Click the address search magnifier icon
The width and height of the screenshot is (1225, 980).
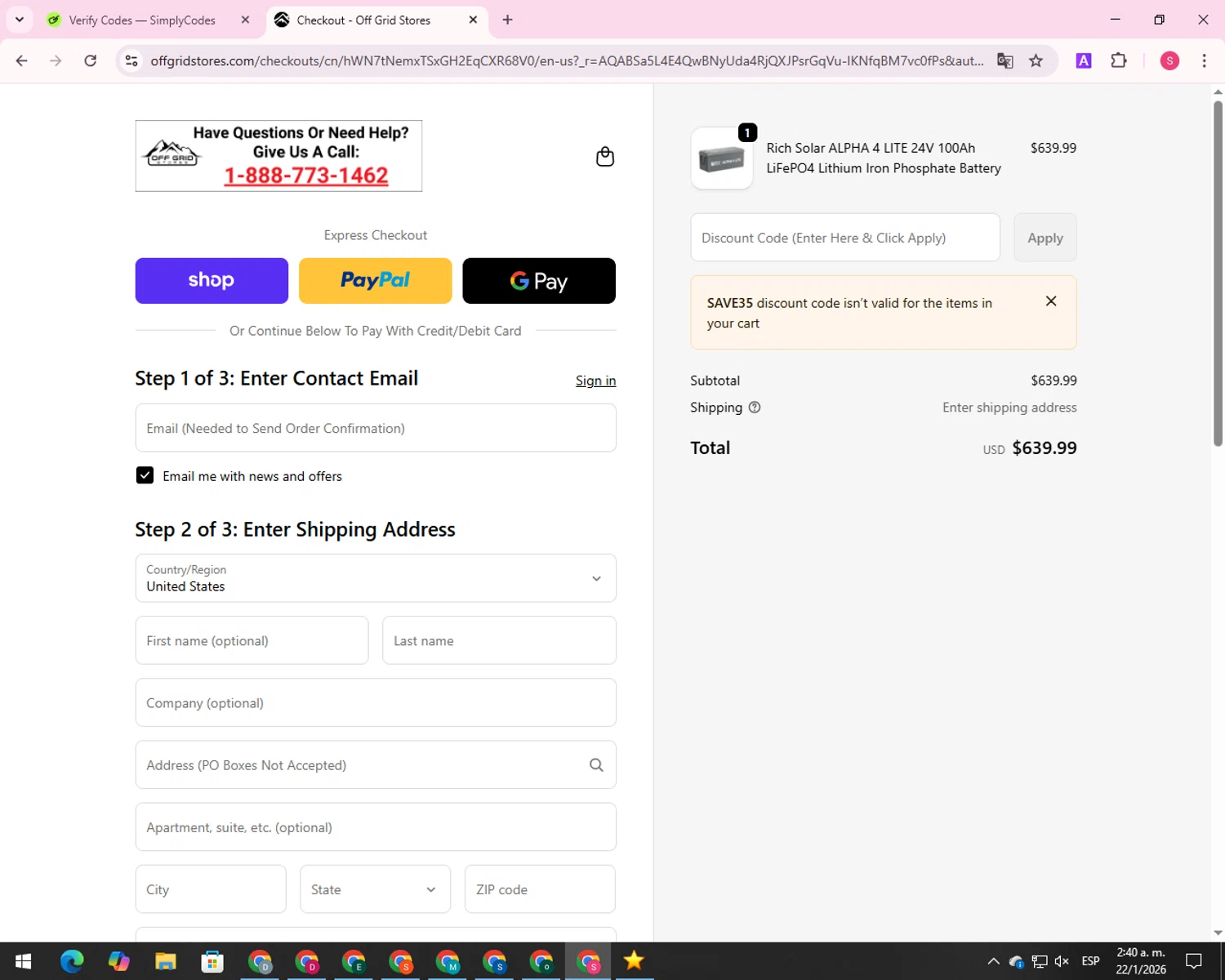point(596,765)
